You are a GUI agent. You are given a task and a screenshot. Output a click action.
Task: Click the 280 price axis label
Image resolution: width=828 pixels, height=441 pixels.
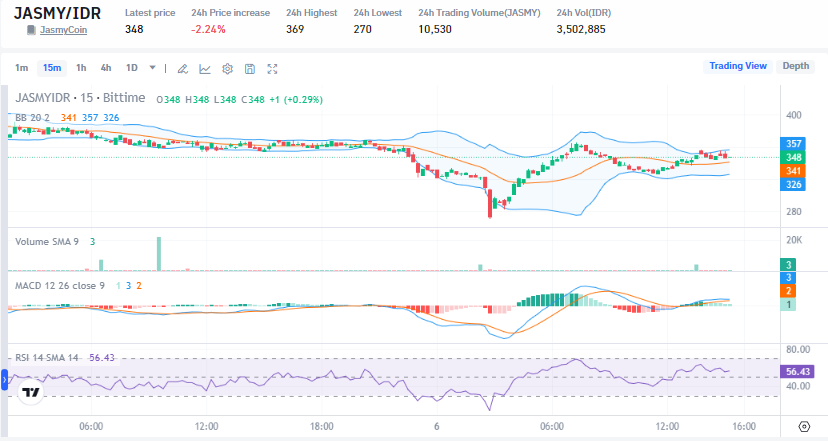(794, 212)
